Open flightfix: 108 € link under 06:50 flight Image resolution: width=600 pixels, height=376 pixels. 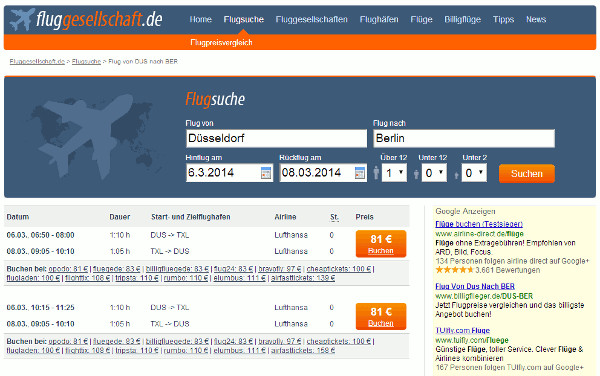tap(88, 278)
